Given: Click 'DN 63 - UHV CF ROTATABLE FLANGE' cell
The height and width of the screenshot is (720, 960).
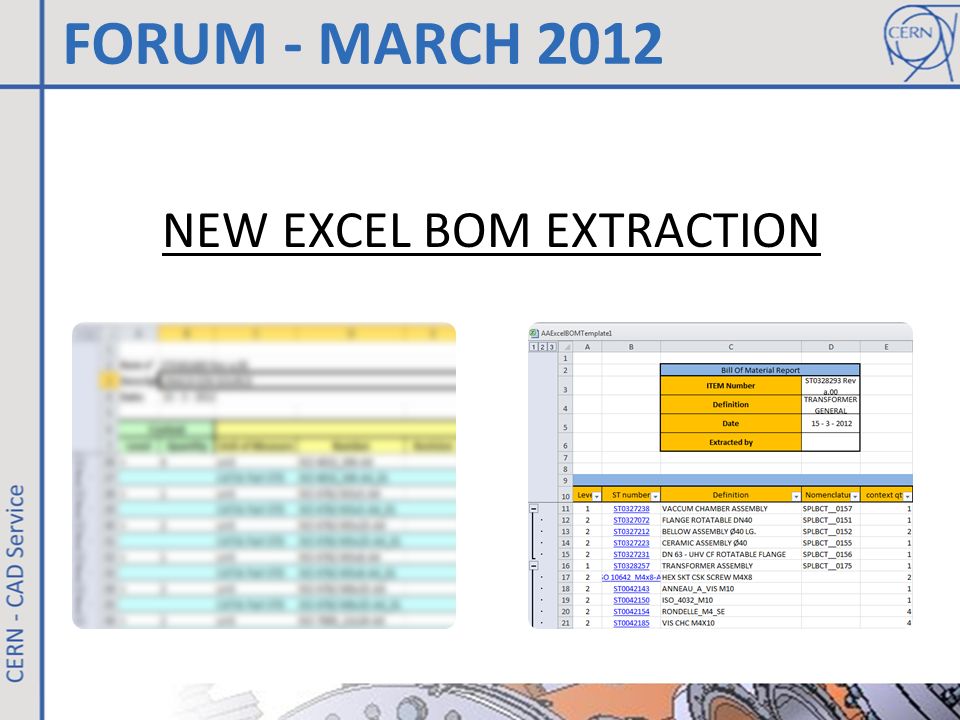Looking at the screenshot, I should click(731, 555).
